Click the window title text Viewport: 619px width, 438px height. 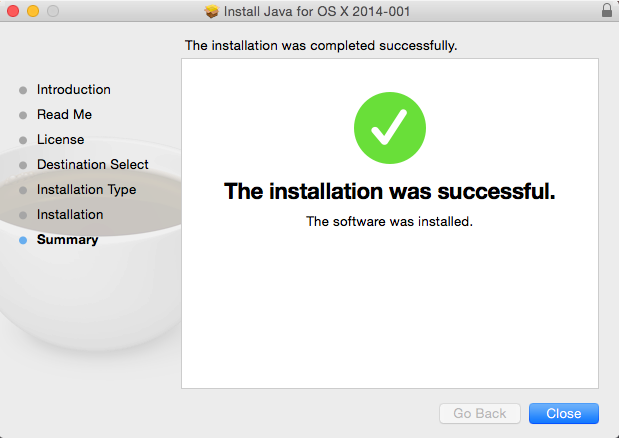[x=317, y=11]
